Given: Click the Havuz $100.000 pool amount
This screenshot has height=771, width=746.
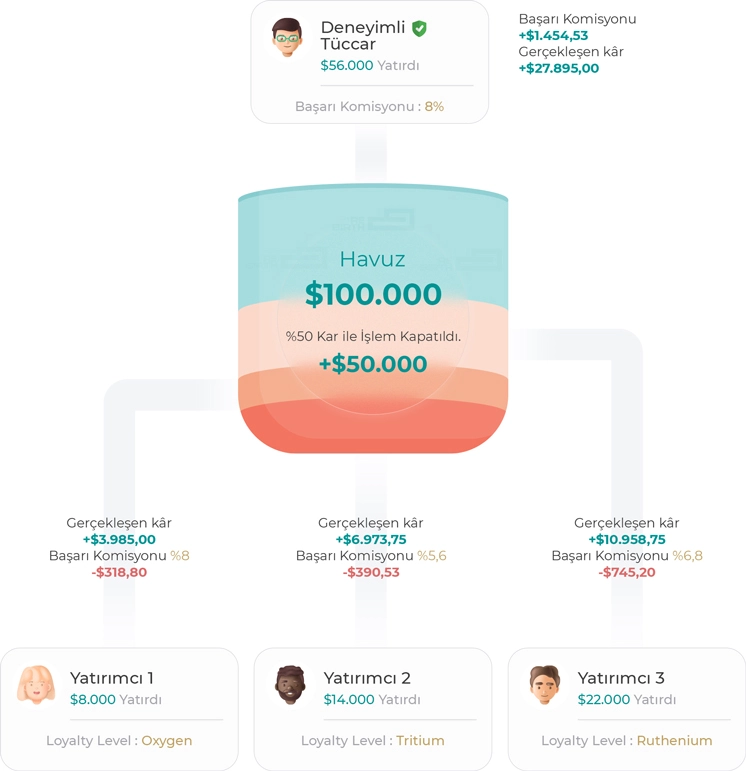Looking at the screenshot, I should point(373,294).
